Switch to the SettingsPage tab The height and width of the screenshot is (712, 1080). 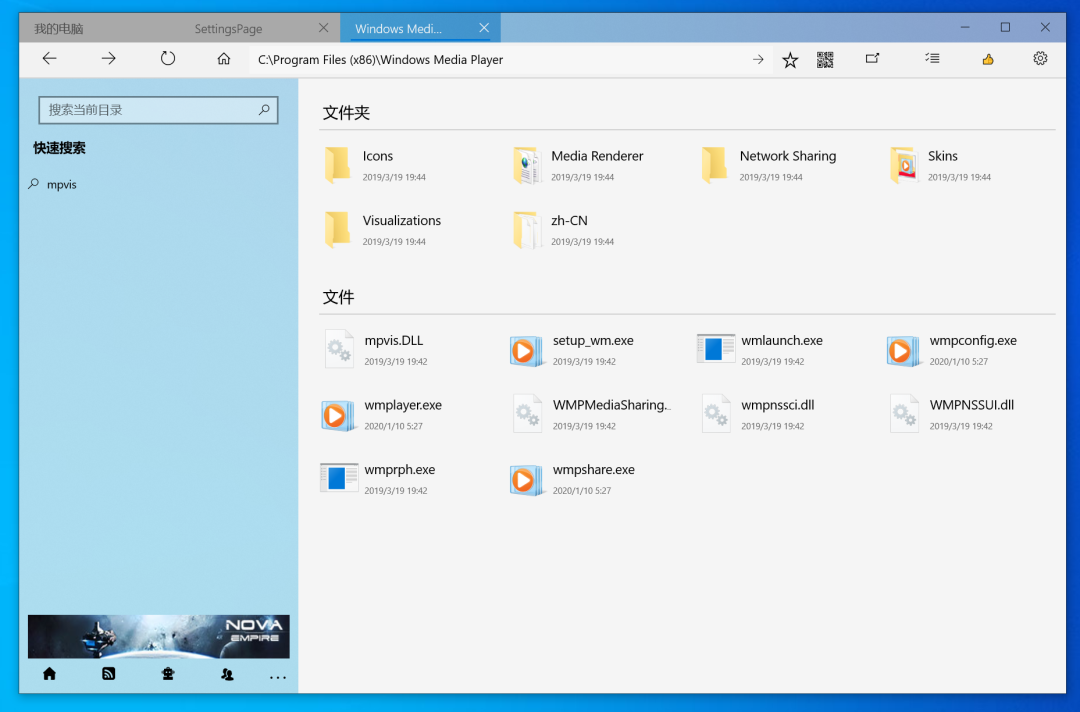pos(228,29)
